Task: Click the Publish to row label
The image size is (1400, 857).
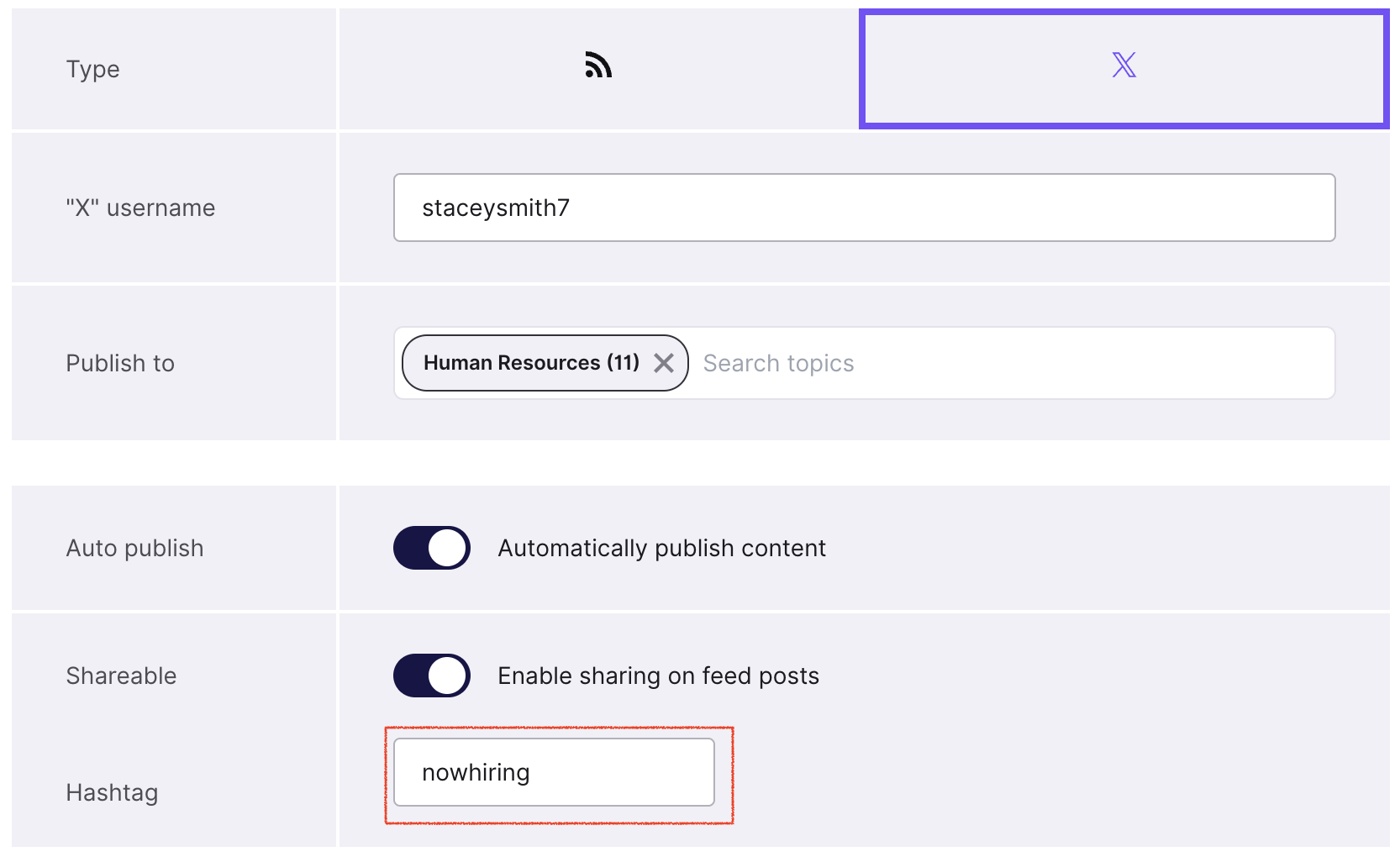Action: tap(120, 363)
